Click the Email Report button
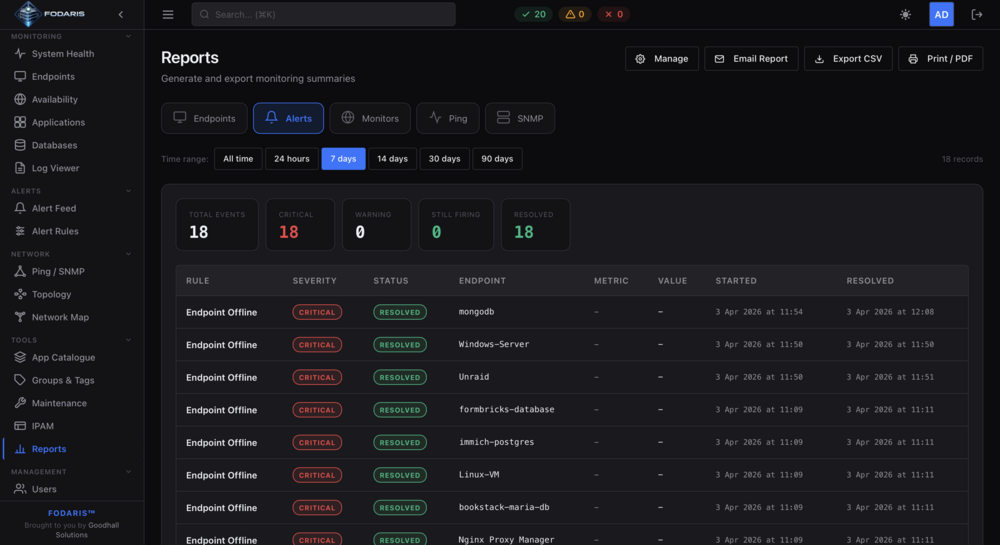Screen dimensions: 1000x545 coord(751,59)
